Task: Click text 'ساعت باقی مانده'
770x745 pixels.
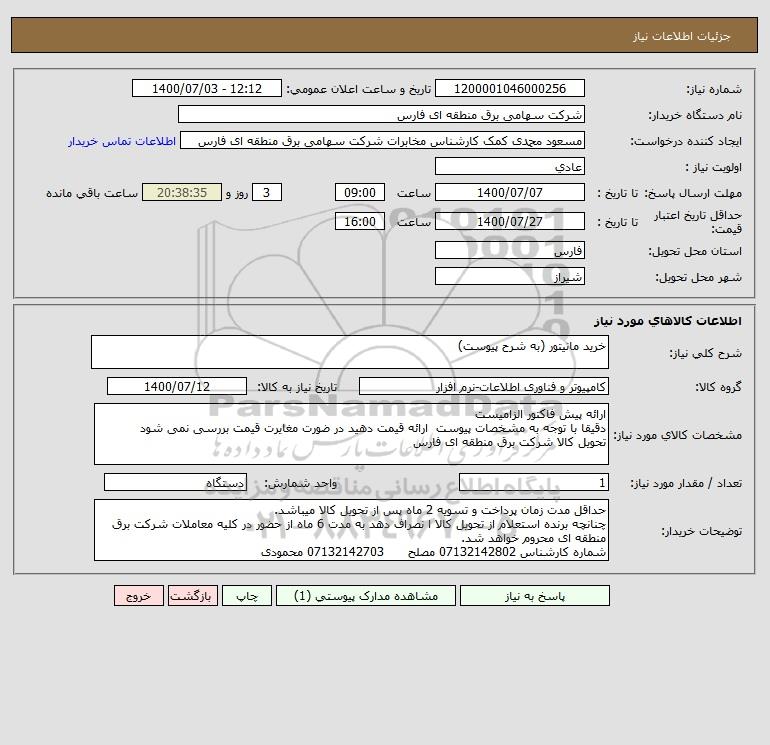Action: pos(92,193)
